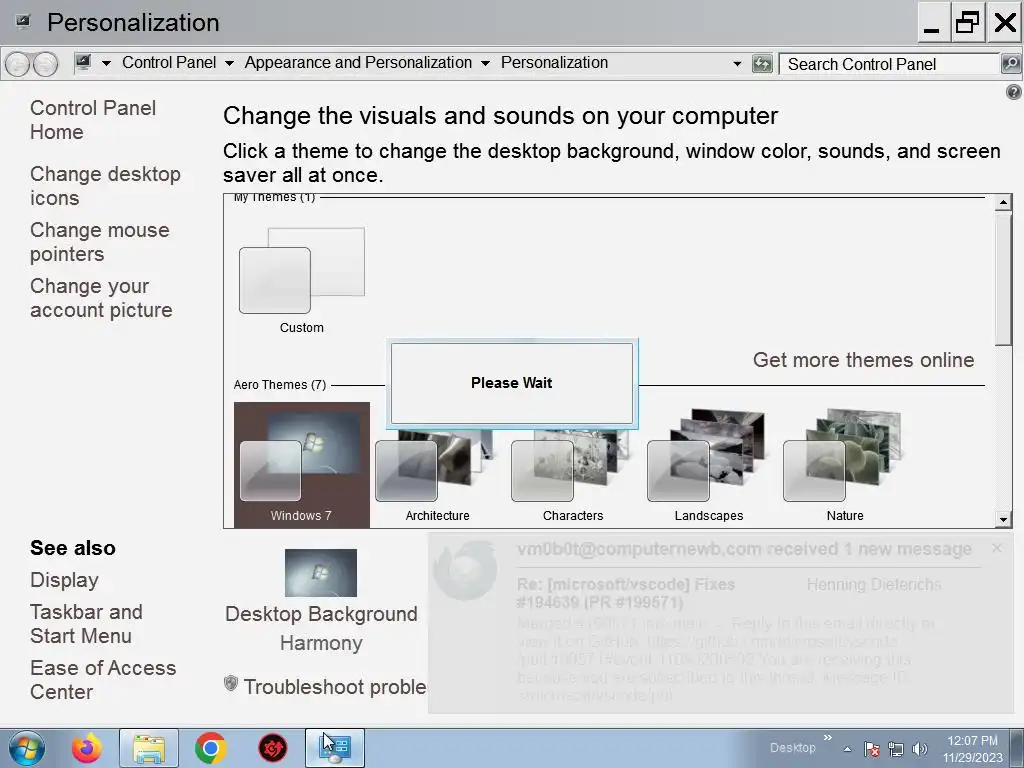Click the Personalization title bar icon
The width and height of the screenshot is (1024, 768).
coord(24,22)
